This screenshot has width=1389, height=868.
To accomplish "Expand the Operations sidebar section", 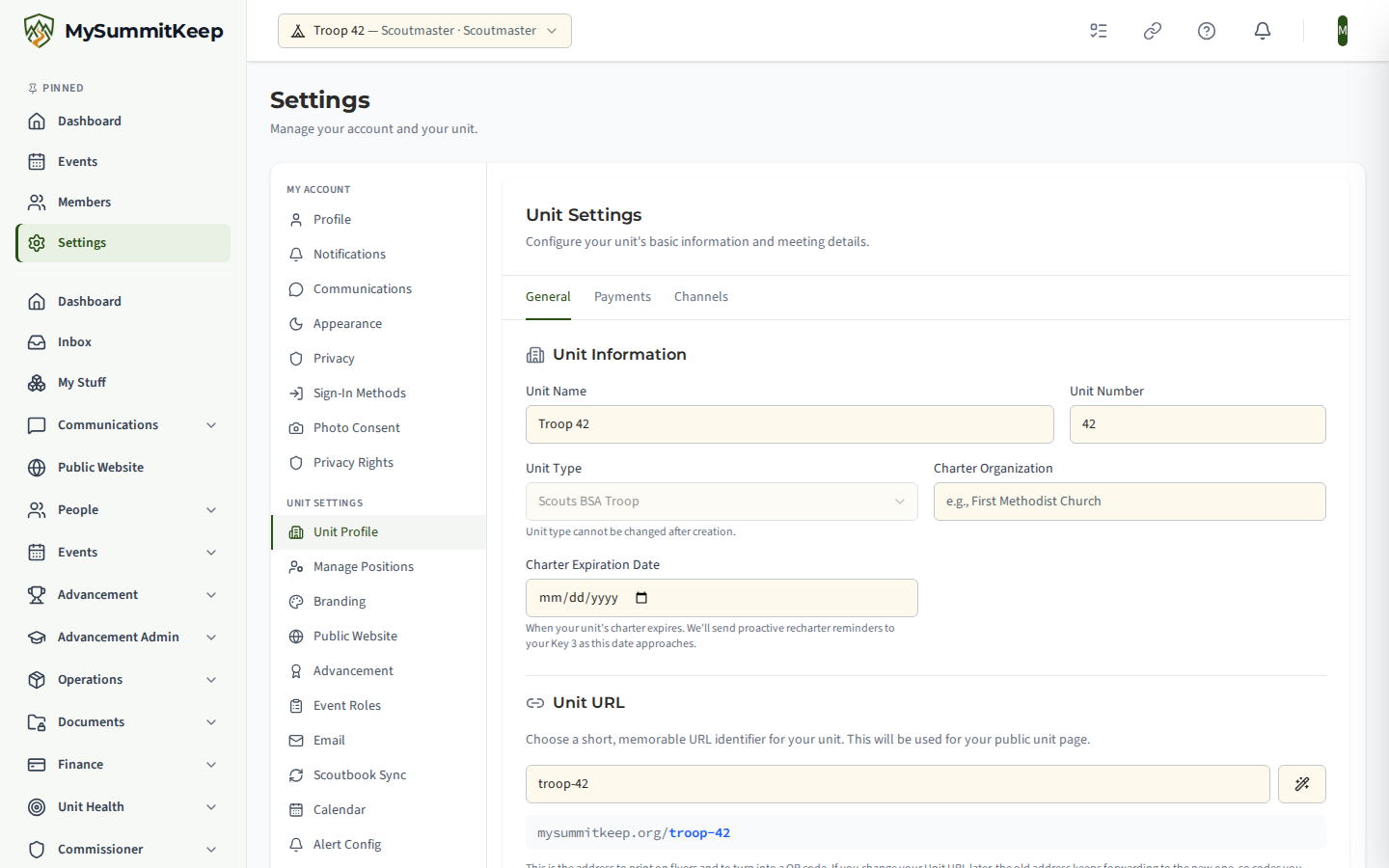I will (123, 680).
